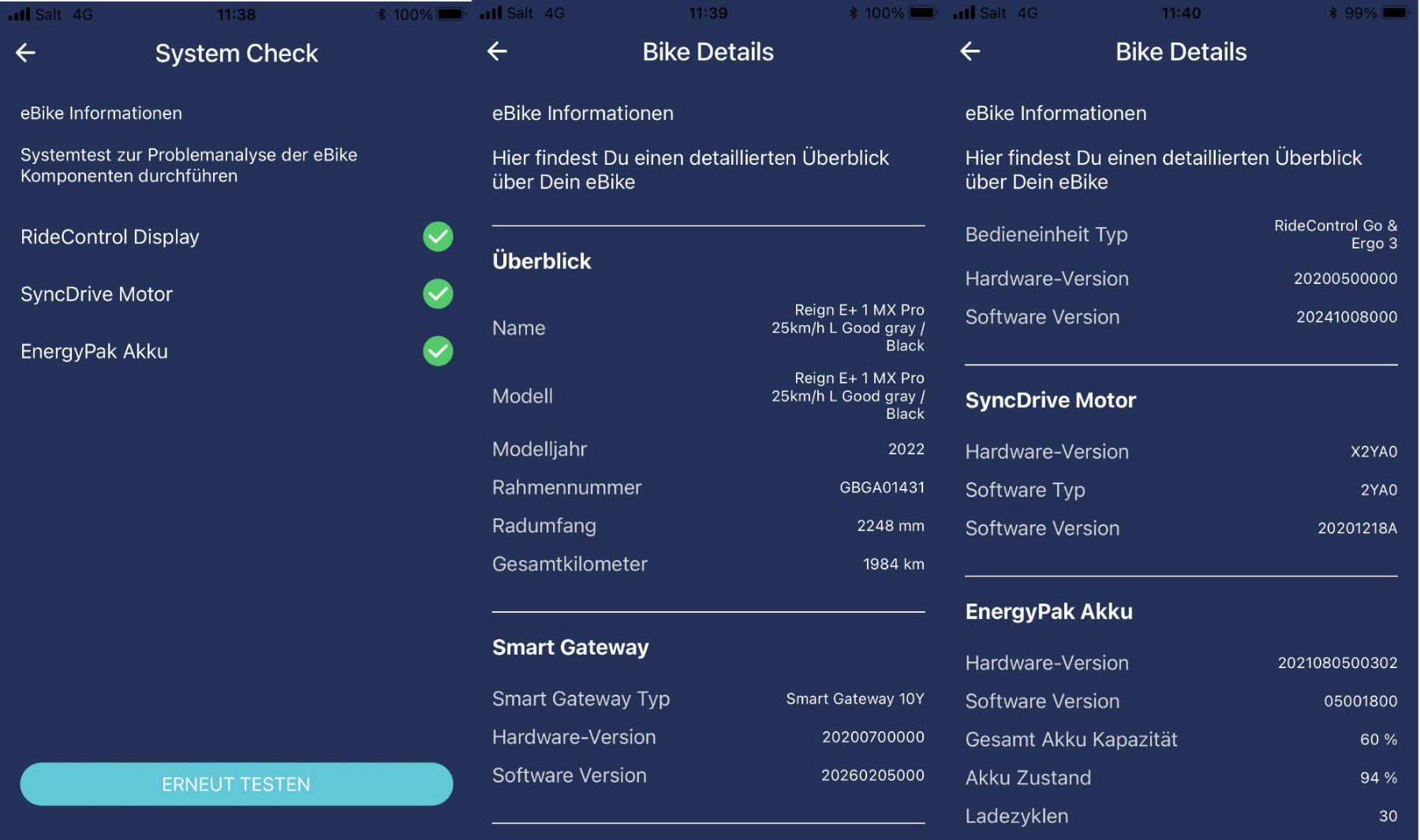The image size is (1420, 840).
Task: Tap the back arrow on System Check
Action: click(25, 53)
